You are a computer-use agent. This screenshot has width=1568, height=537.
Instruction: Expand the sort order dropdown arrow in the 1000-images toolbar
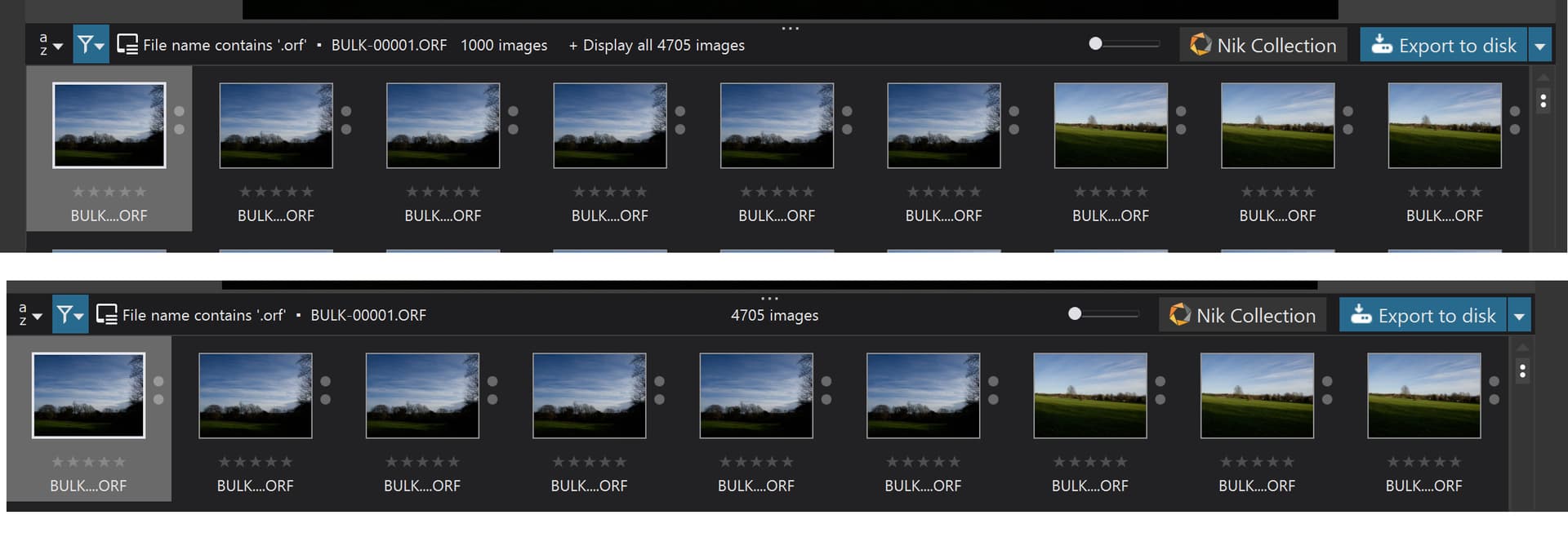[x=58, y=47]
